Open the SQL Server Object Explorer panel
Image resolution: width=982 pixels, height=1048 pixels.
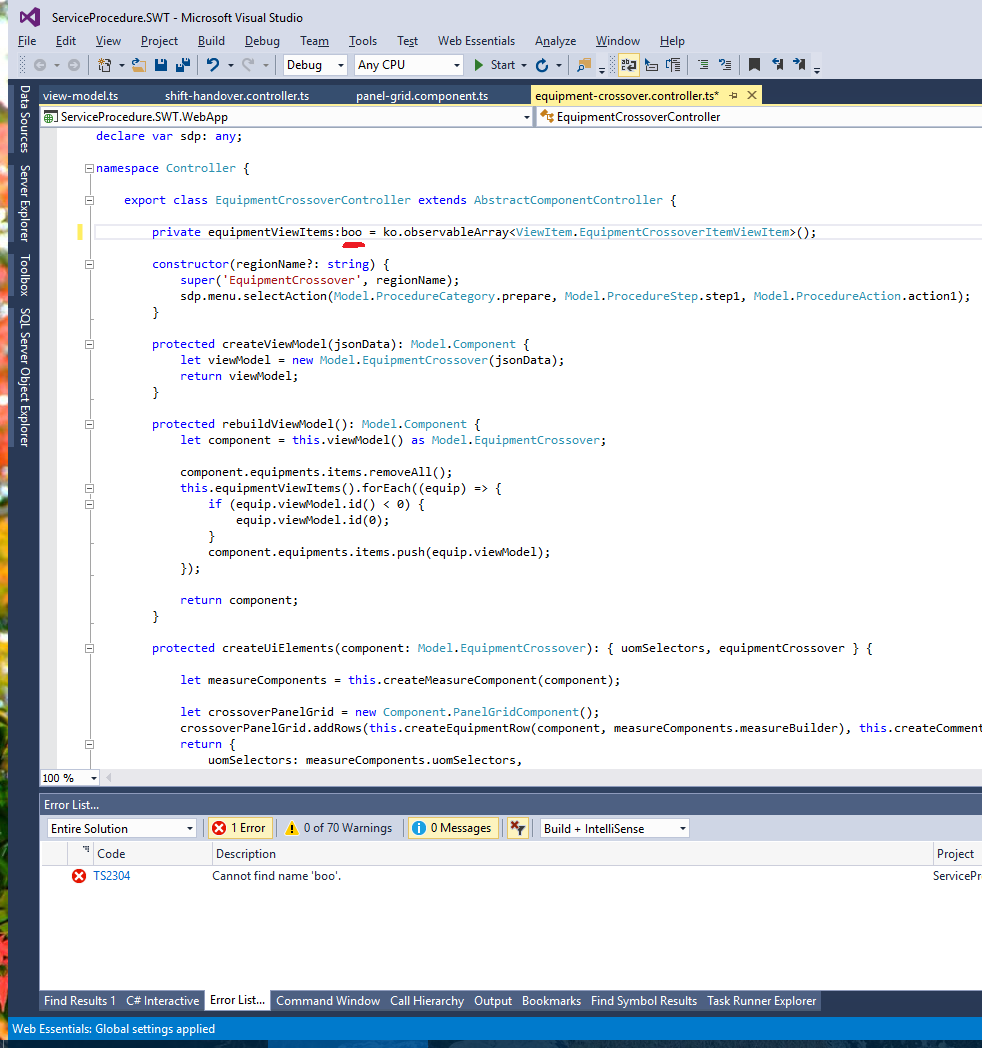[x=25, y=377]
